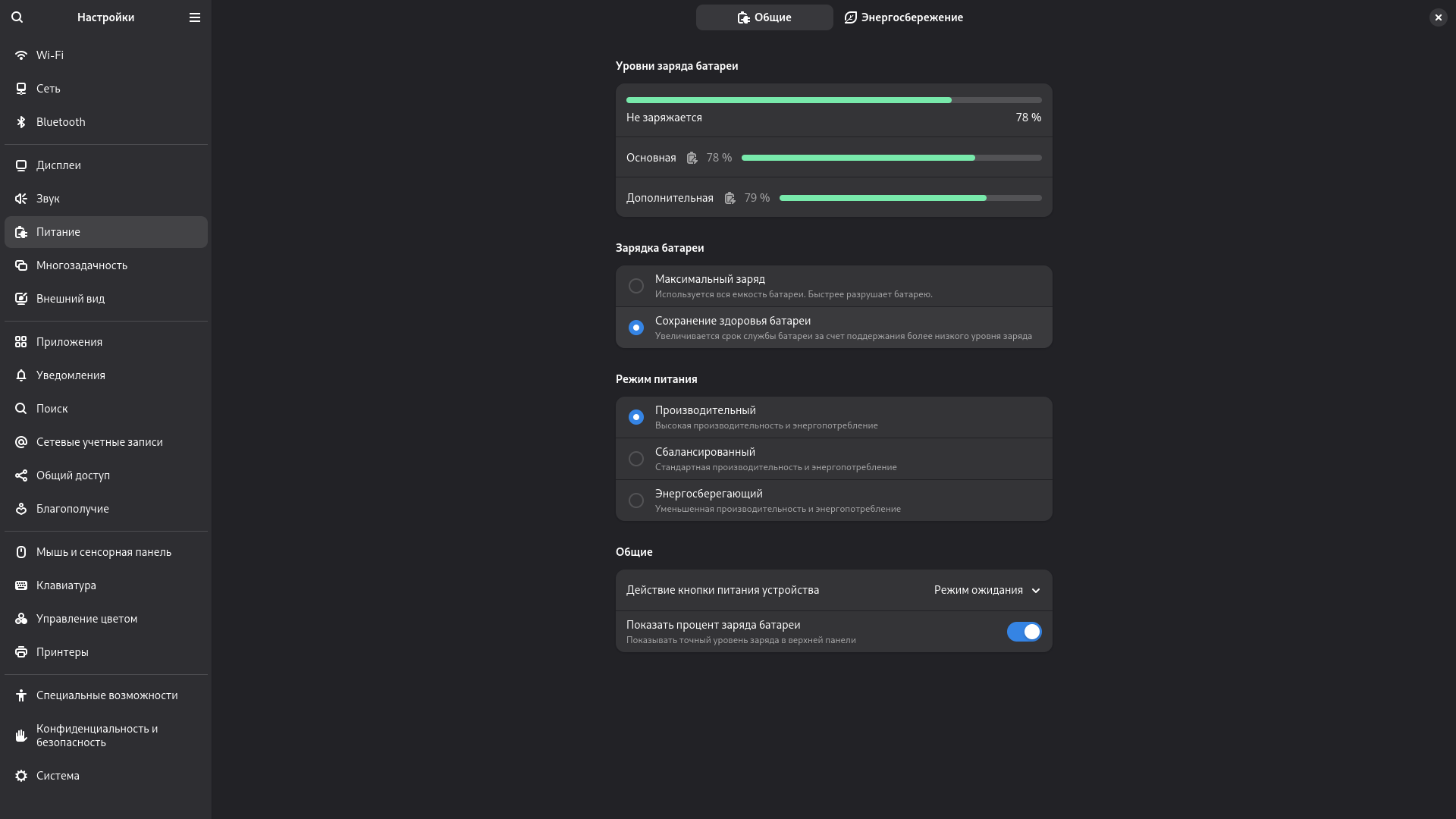
Task: Open the Режим ожидания power button dropdown
Action: tap(987, 590)
